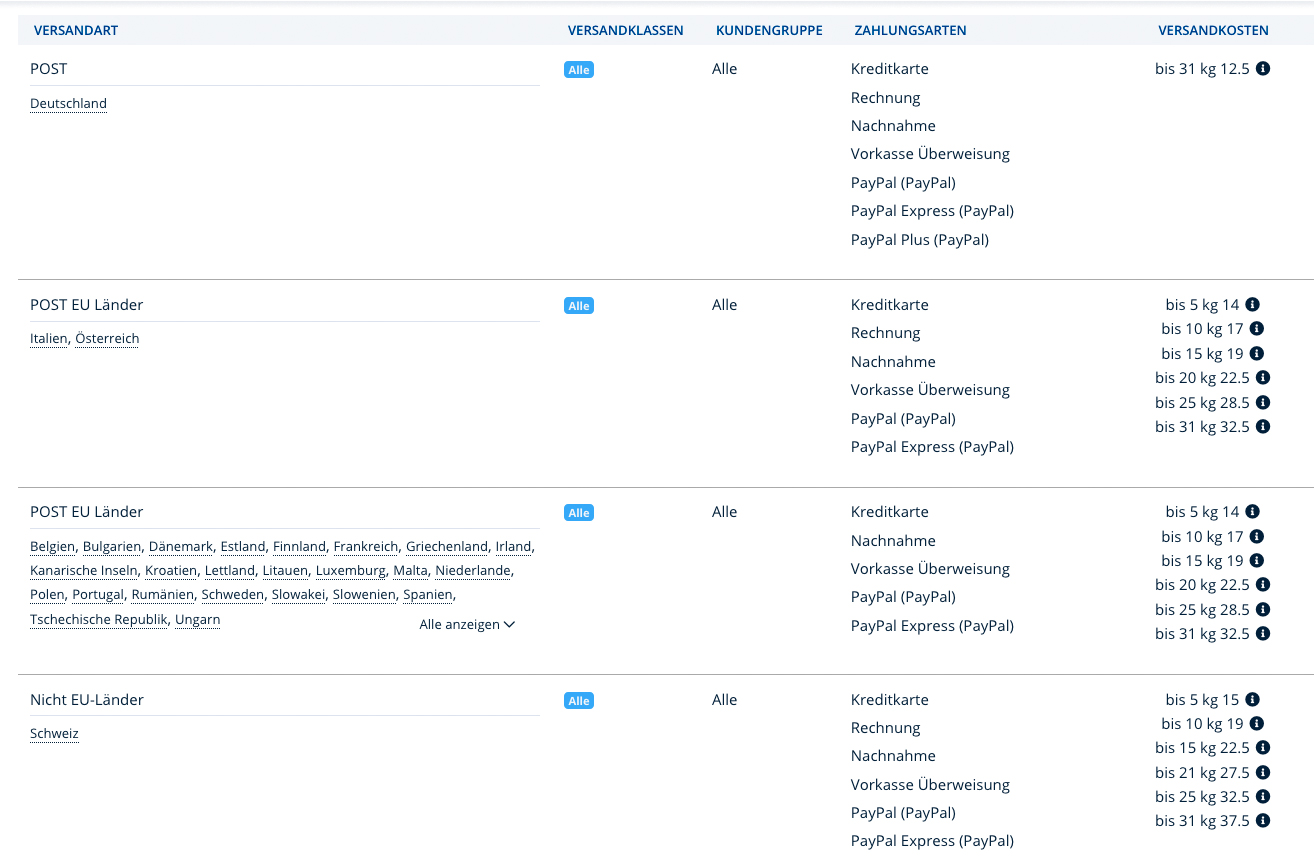The image size is (1314, 866).
Task: Click Alle badge in POST Deutschland row
Action: [578, 70]
